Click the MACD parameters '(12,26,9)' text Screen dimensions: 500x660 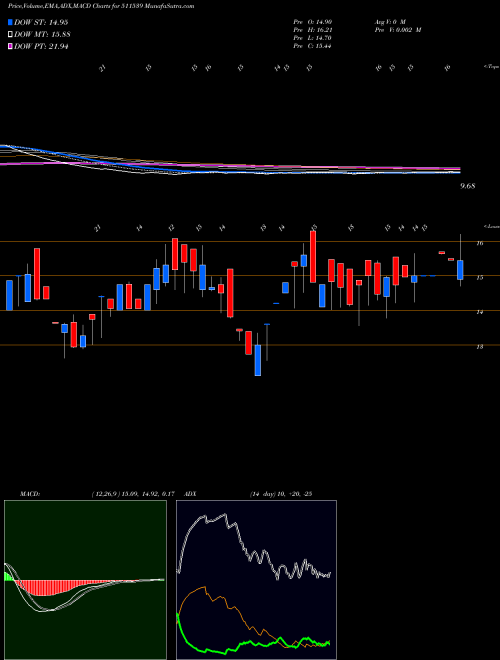pyautogui.click(x=105, y=494)
